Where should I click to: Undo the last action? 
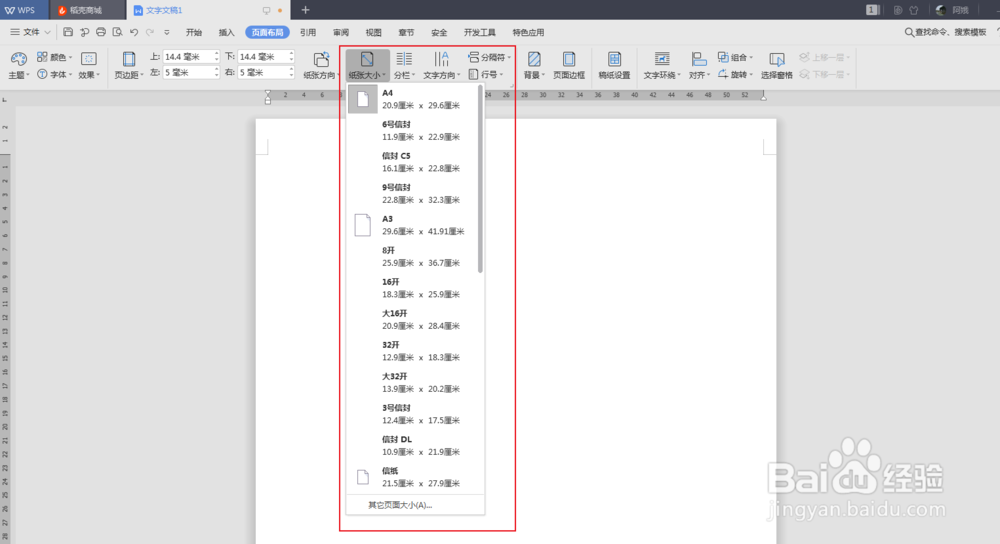coord(134,32)
